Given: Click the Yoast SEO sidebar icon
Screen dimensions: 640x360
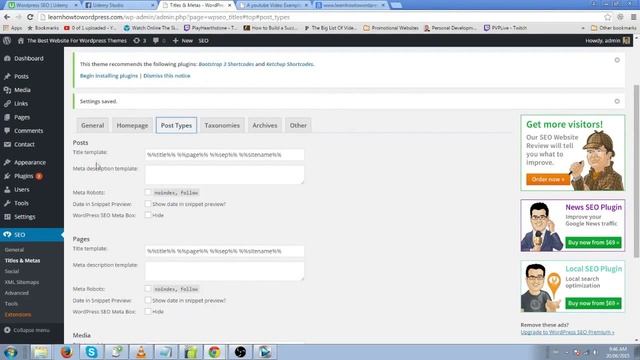Looking at the screenshot, I should [7, 235].
